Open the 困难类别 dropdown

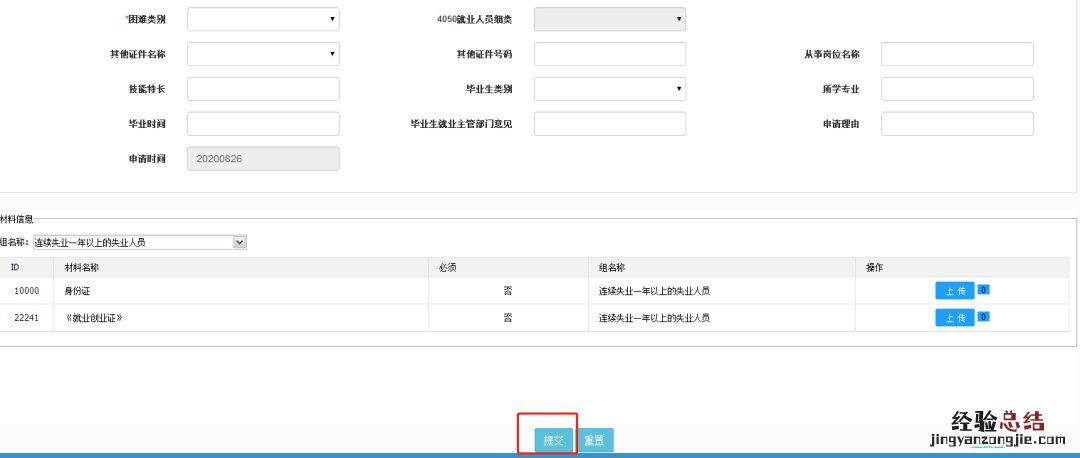tap(263, 19)
